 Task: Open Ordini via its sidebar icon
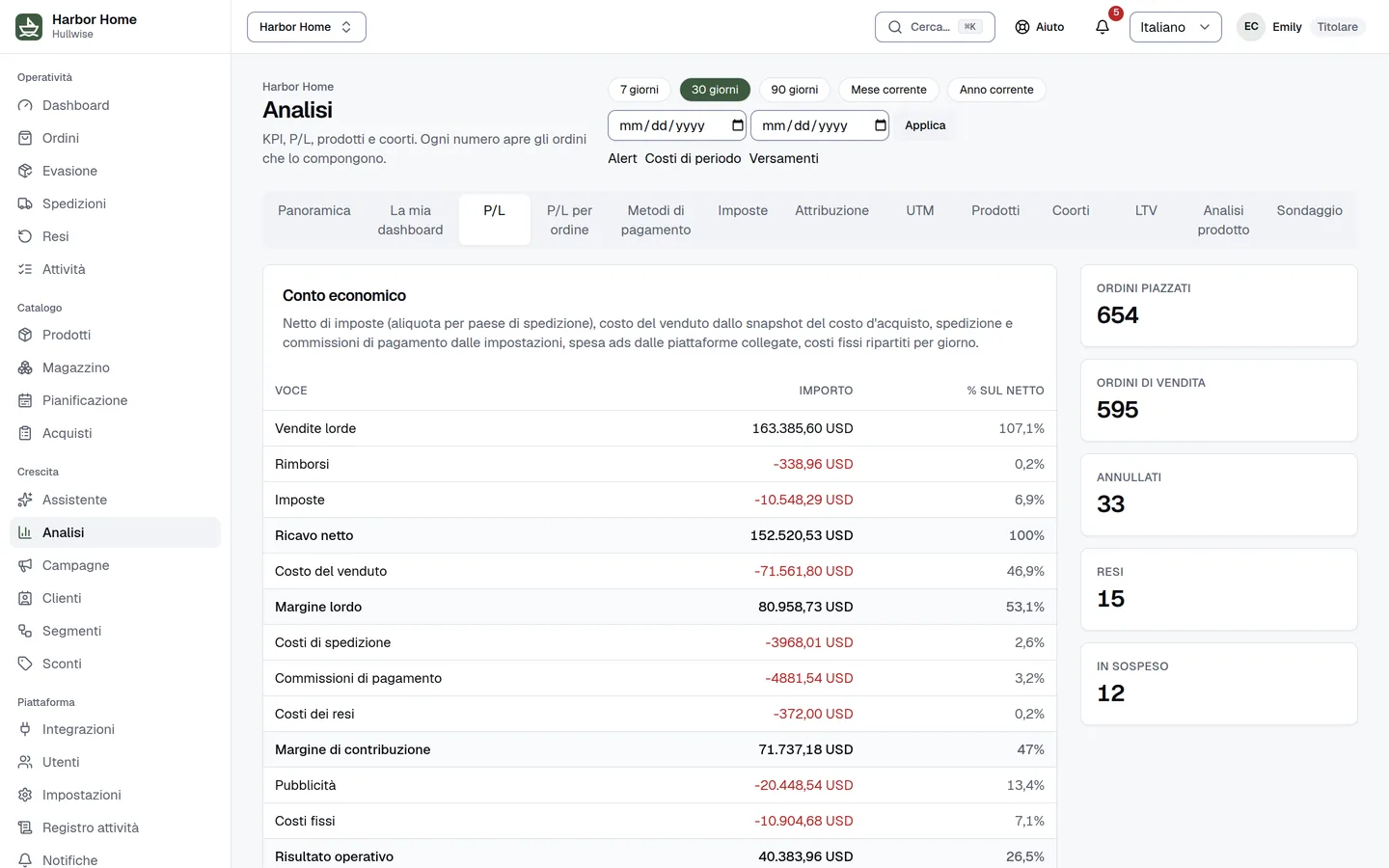pos(25,138)
